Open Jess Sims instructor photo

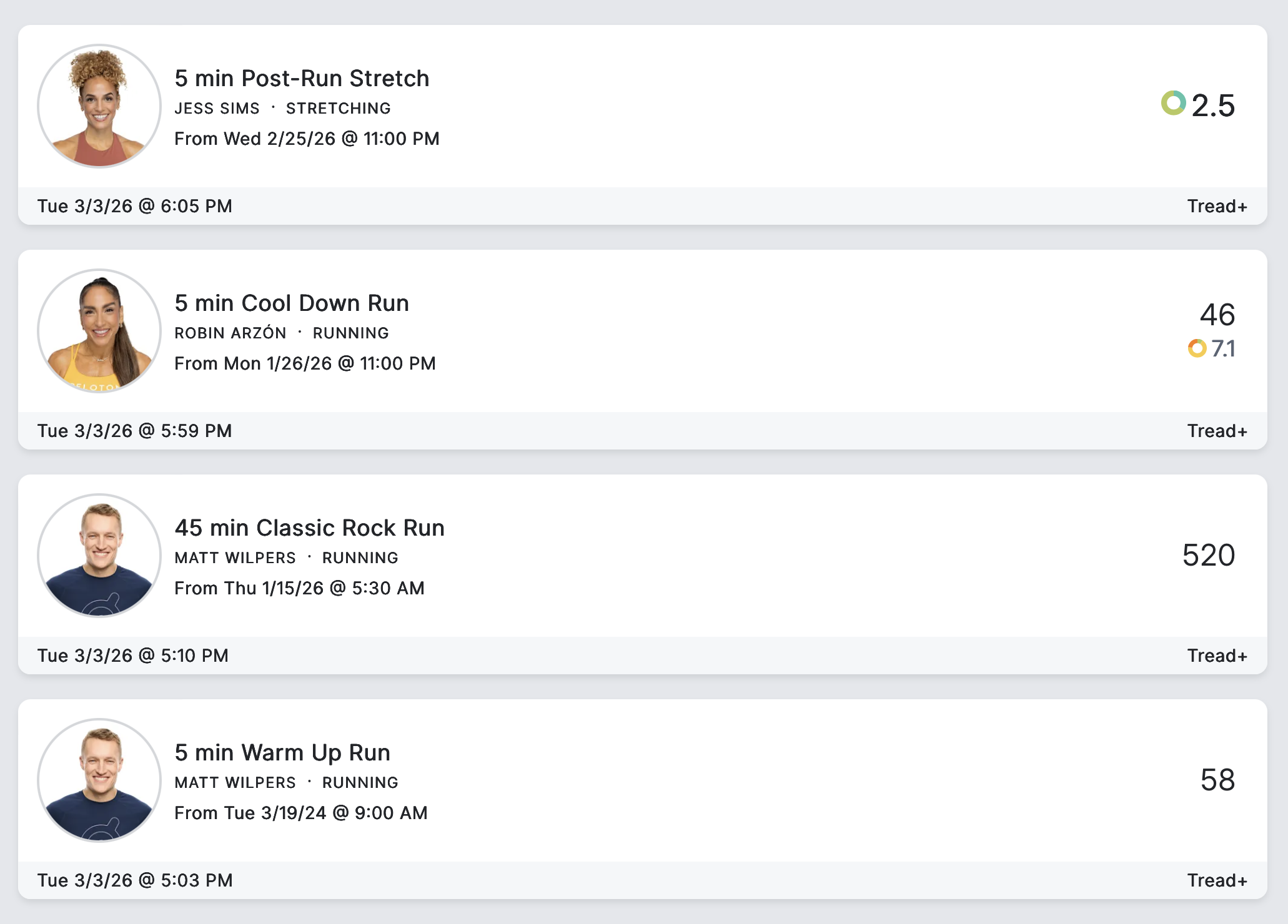(x=99, y=106)
